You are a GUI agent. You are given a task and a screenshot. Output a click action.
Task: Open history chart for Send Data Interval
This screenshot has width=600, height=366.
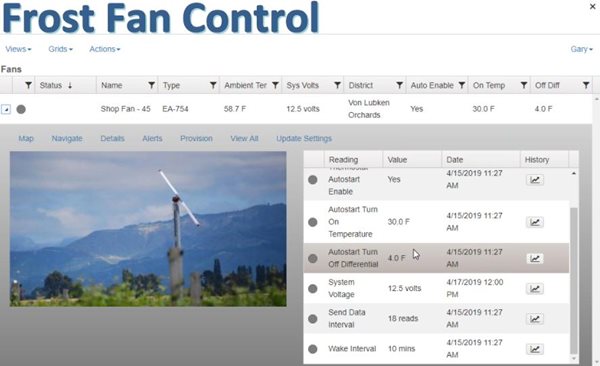click(x=535, y=319)
